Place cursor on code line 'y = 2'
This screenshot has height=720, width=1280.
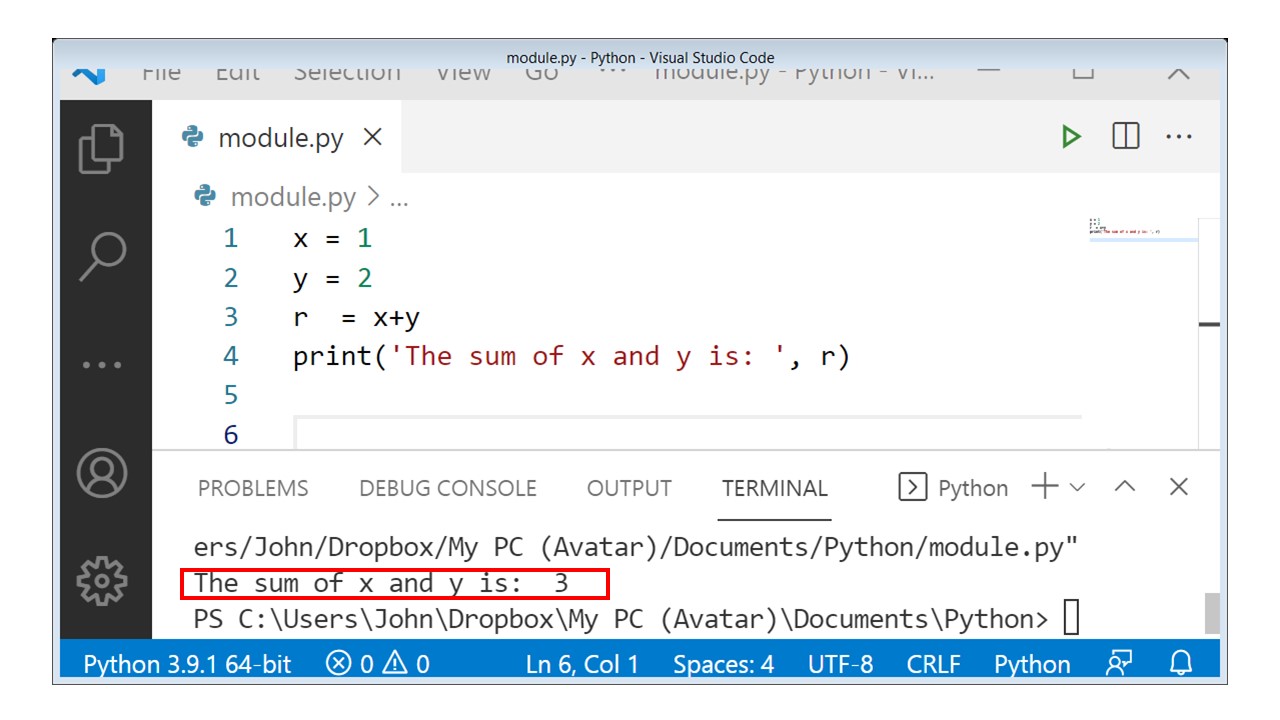[x=332, y=278]
